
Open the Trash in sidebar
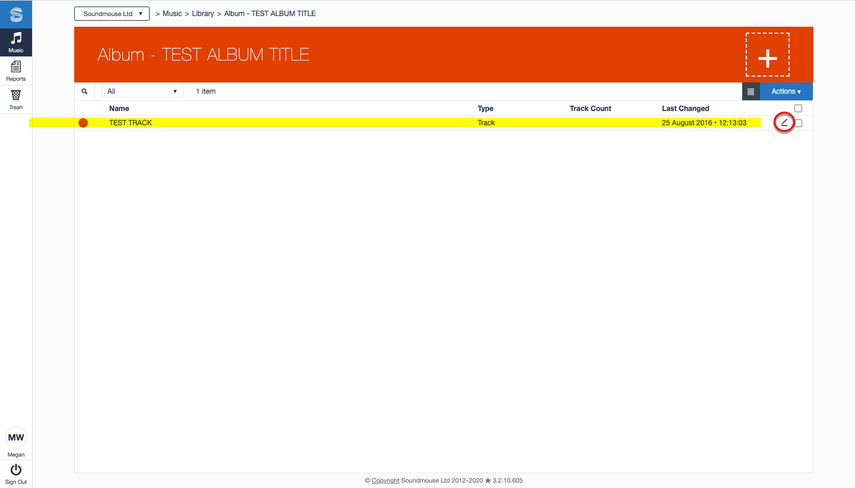pos(16,99)
